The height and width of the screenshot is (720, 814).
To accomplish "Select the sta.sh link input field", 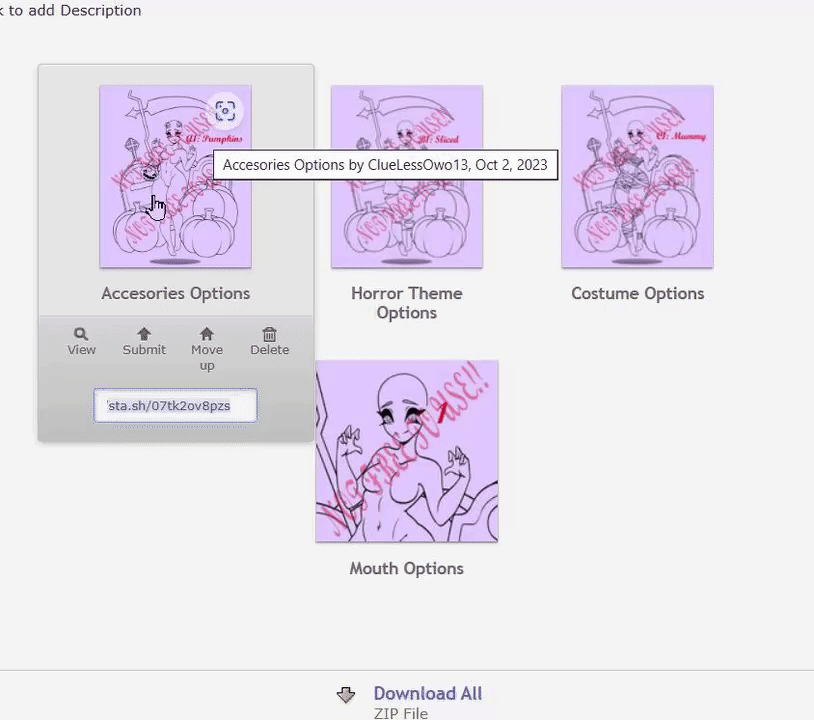I will click(x=175, y=405).
